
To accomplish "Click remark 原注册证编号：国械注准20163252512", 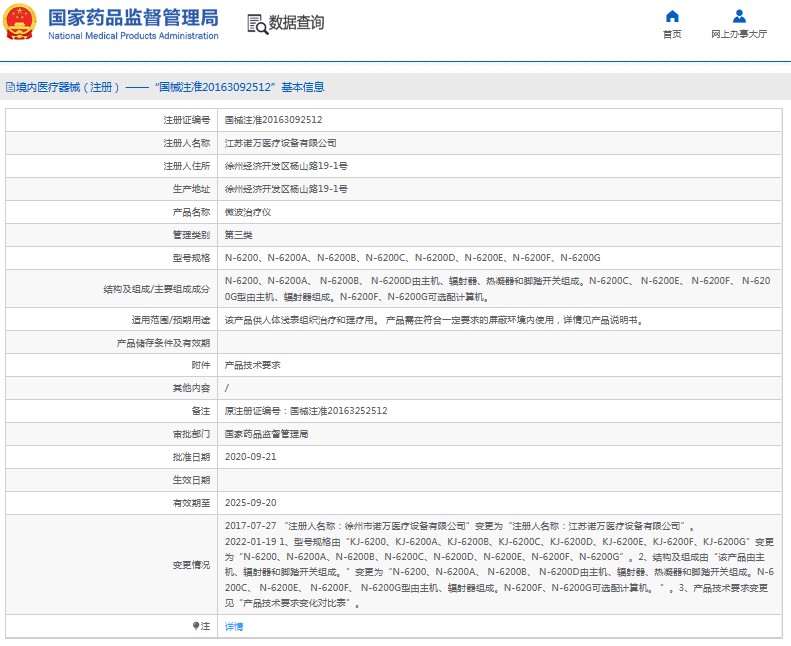I will point(306,411).
